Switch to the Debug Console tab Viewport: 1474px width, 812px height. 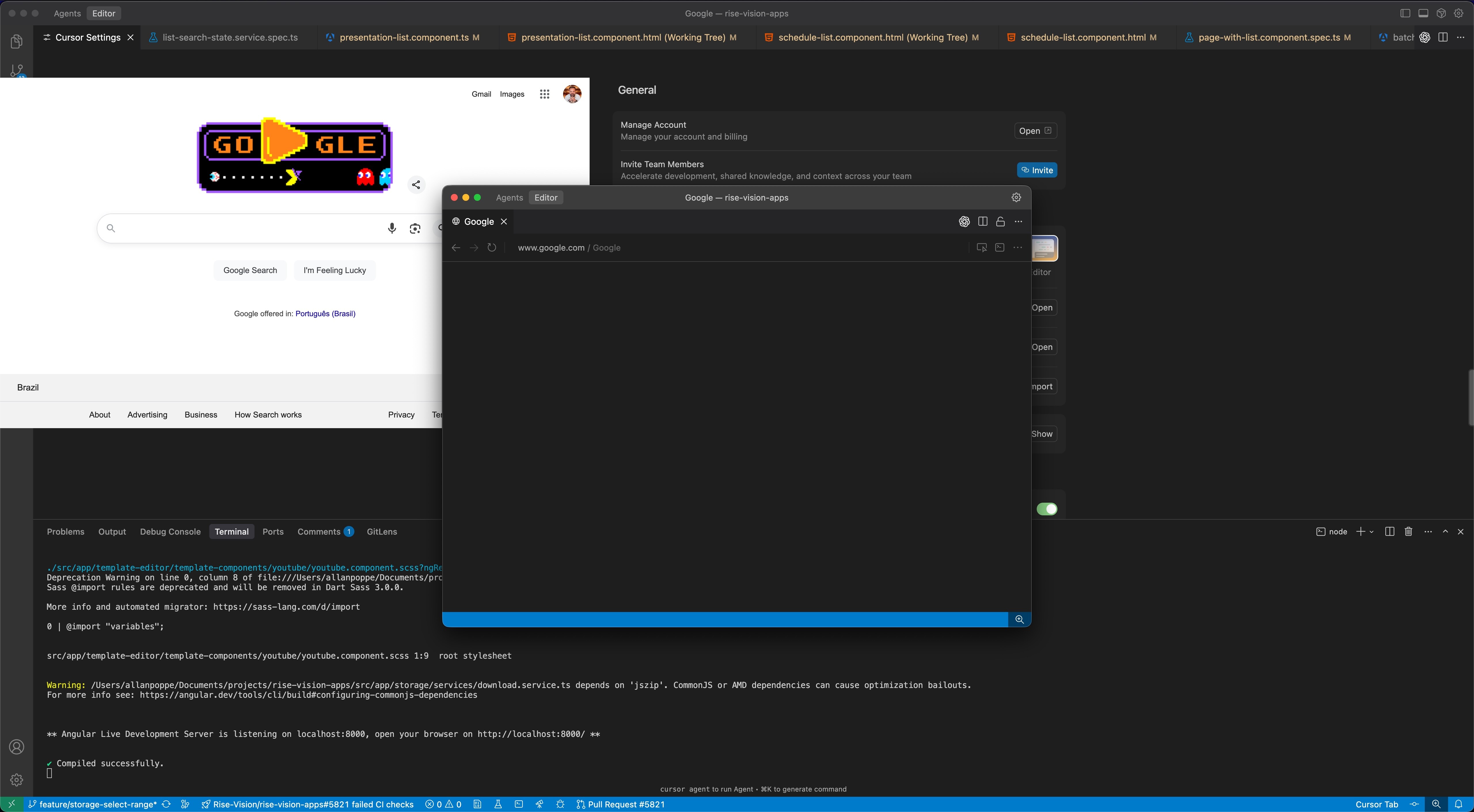coord(170,532)
